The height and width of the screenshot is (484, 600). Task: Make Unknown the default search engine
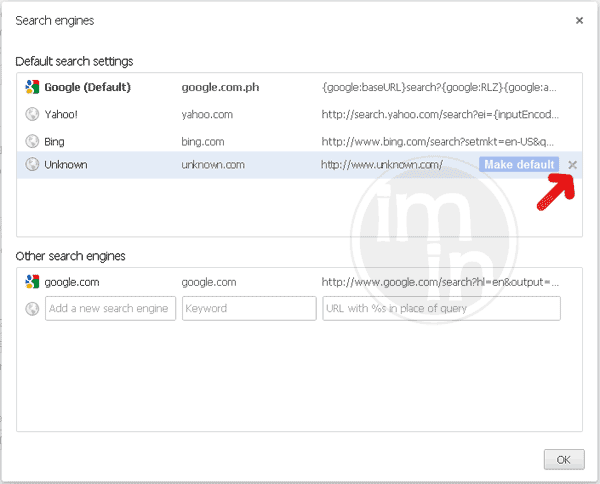519,165
